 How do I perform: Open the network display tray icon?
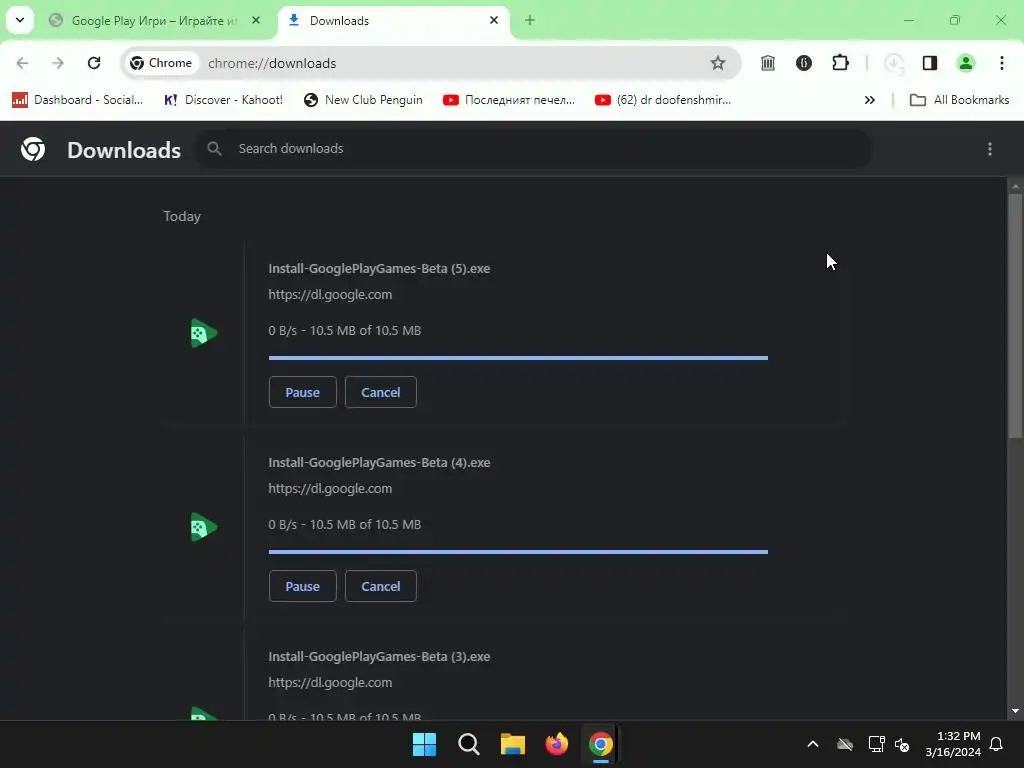click(876, 744)
